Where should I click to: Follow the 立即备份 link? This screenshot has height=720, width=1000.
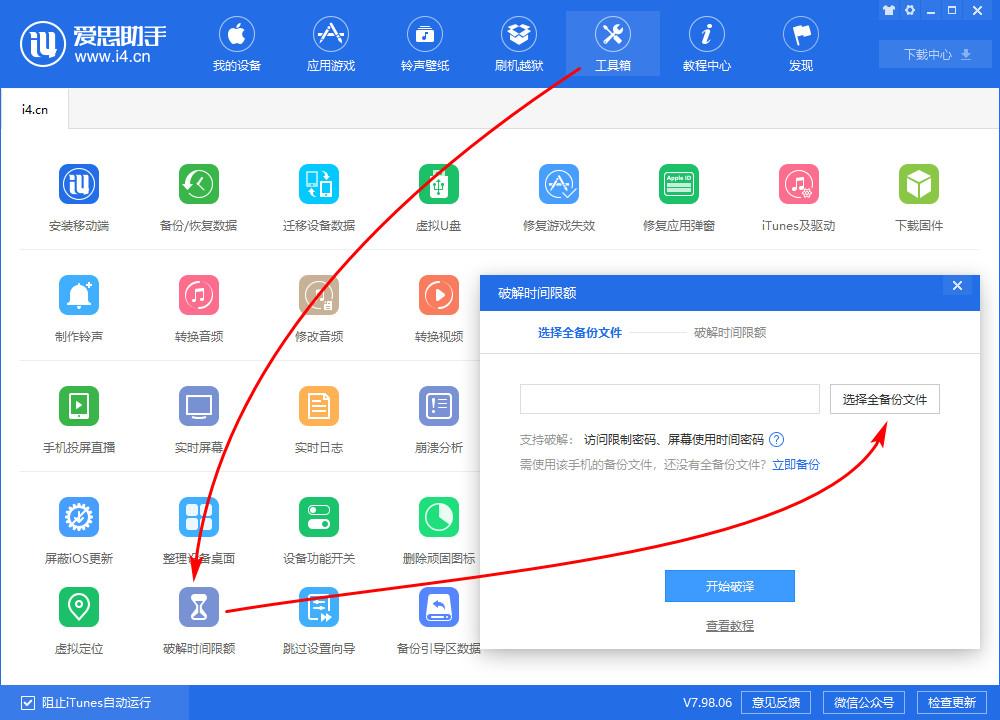point(795,464)
